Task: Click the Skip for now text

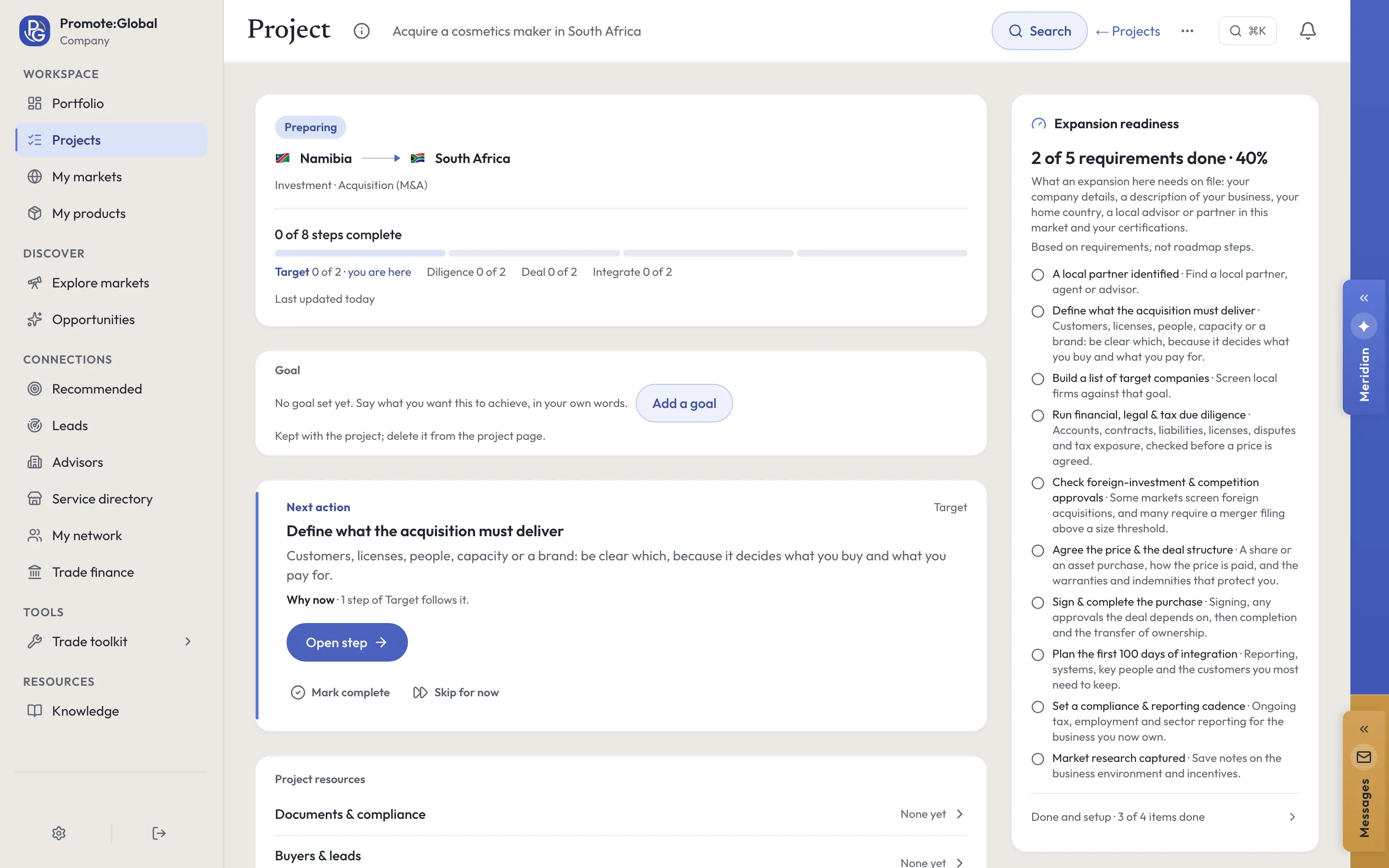Action: click(466, 693)
